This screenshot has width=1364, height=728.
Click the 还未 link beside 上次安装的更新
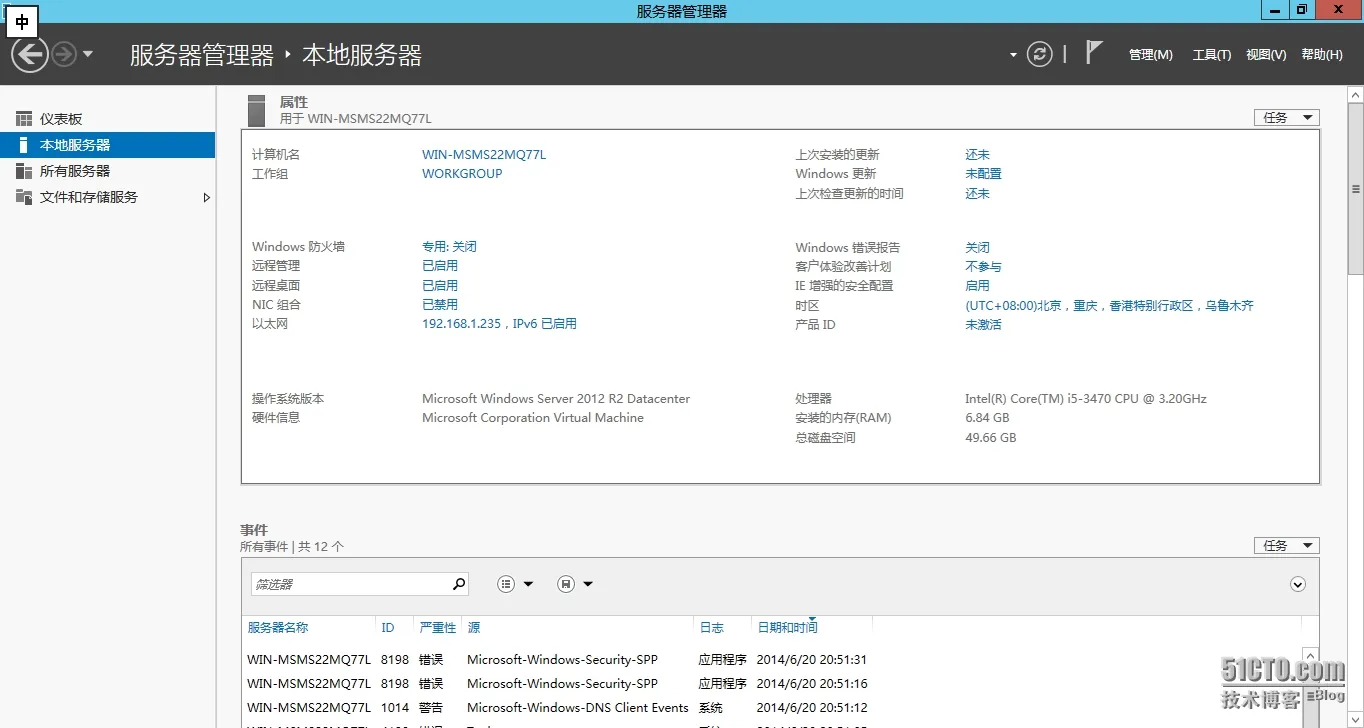(977, 155)
